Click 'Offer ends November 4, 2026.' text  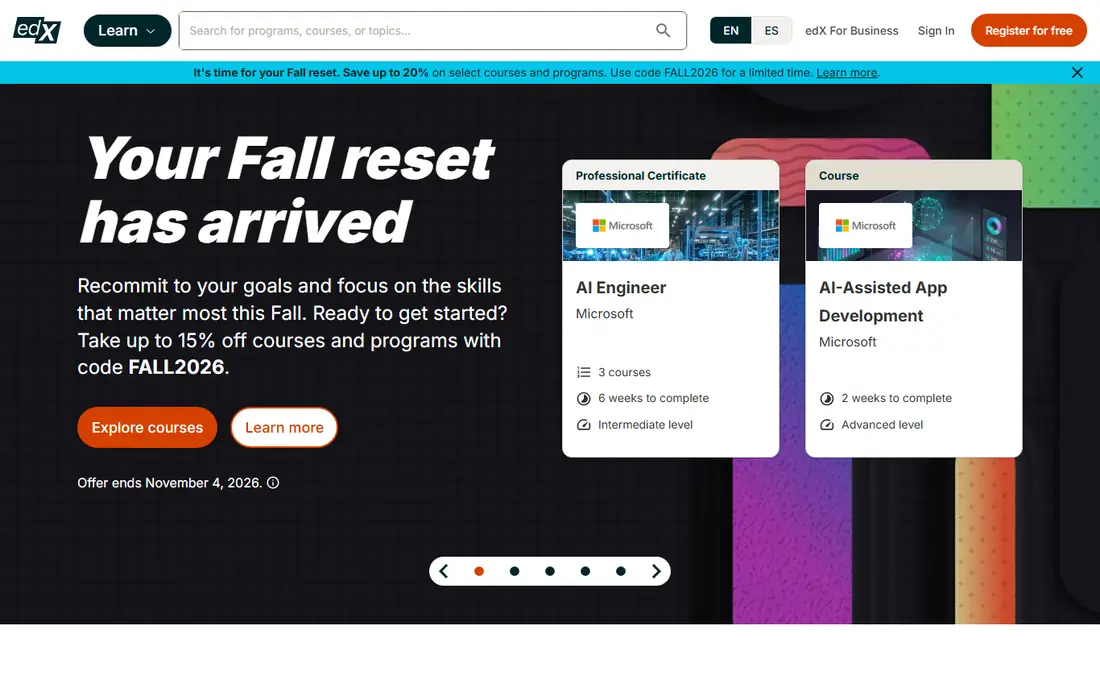(x=170, y=483)
